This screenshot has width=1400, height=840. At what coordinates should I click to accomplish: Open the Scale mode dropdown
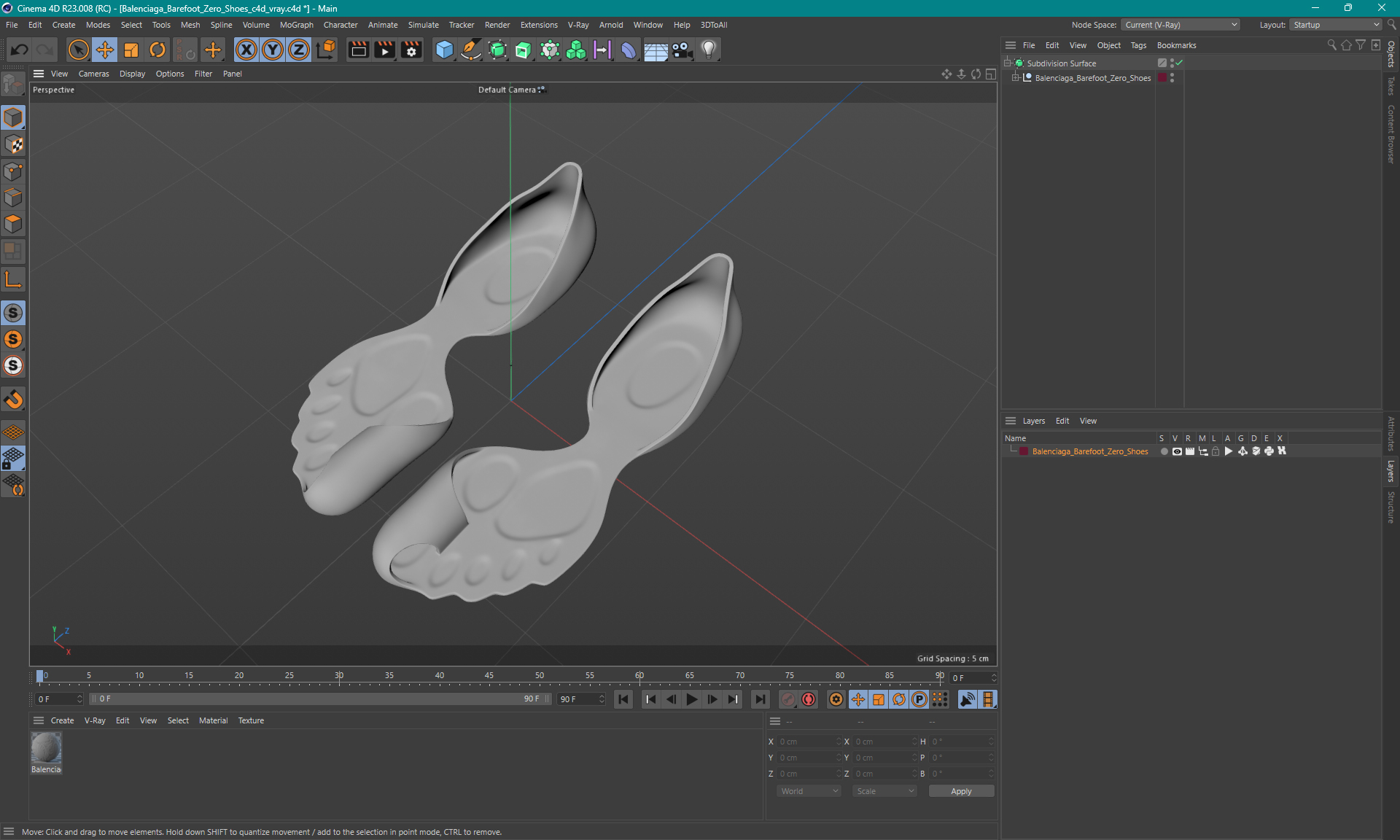point(884,791)
